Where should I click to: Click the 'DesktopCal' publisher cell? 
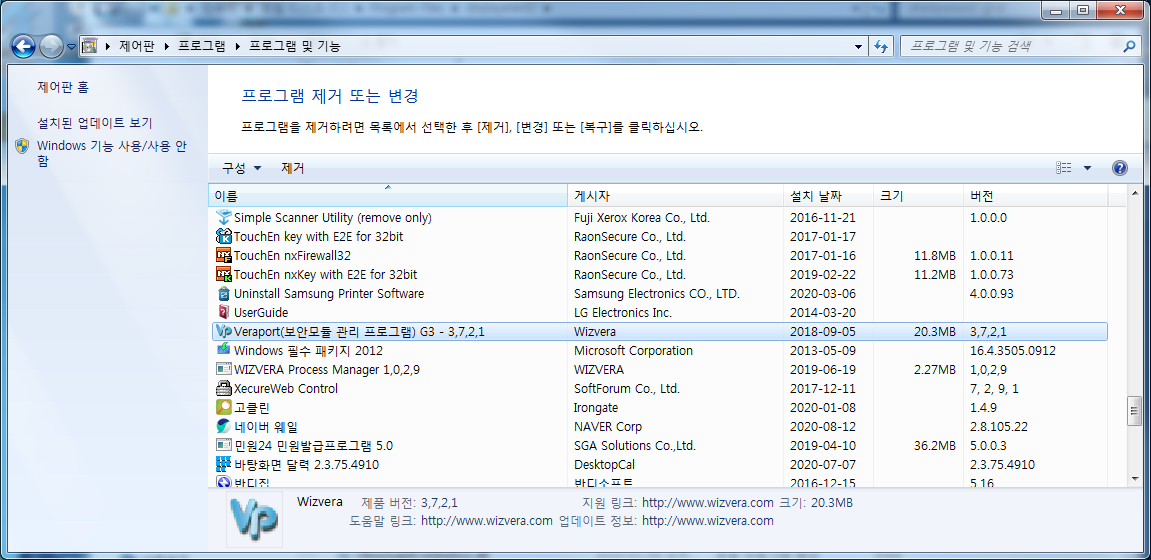[604, 465]
